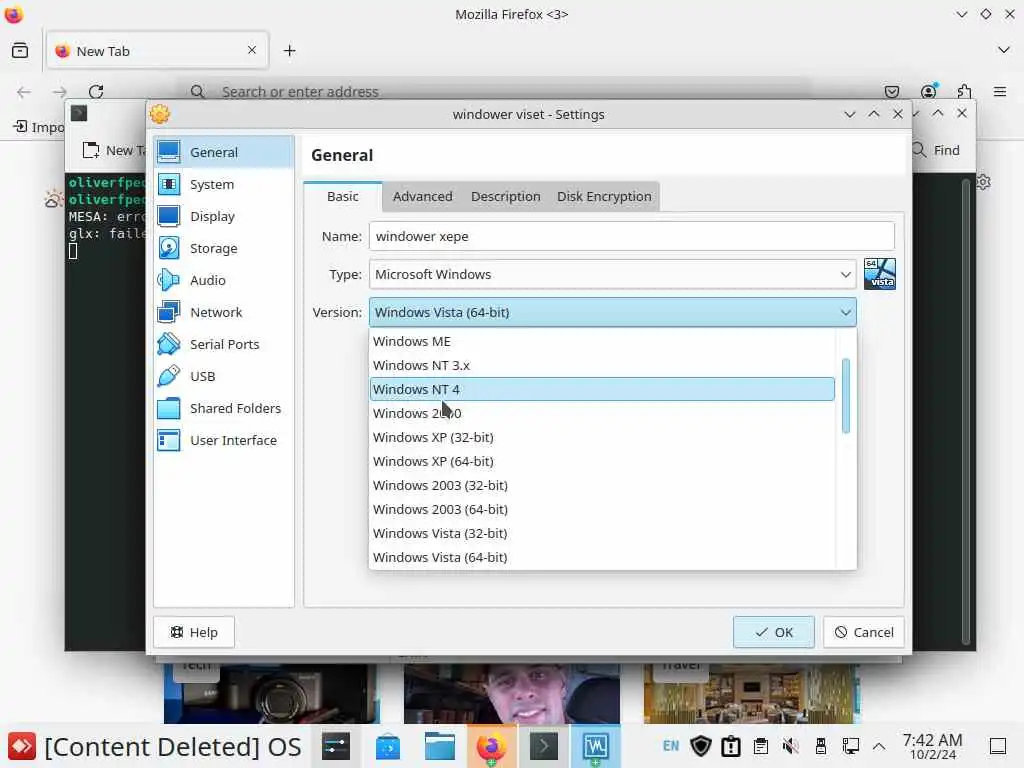Open a new Firefox tab with plus
Screen dimensions: 1024x768
tap(289, 50)
